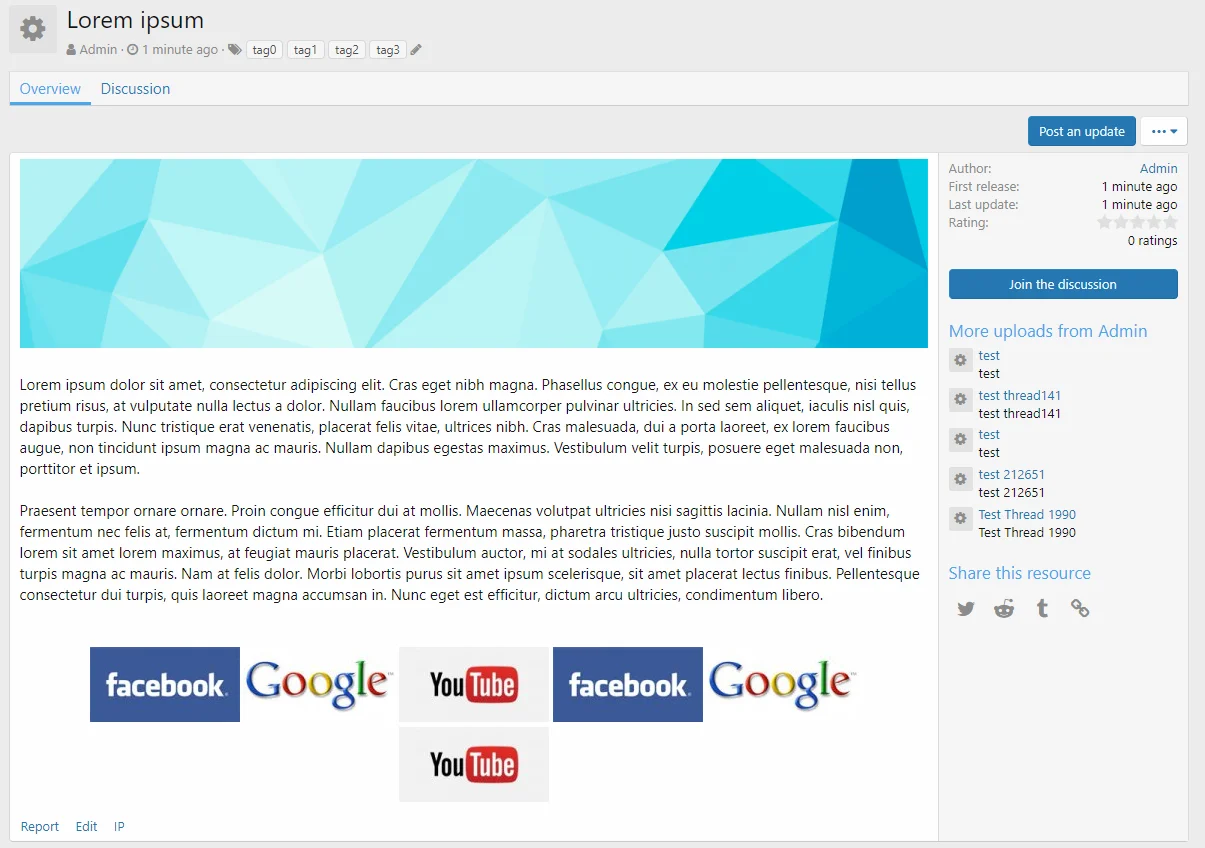Open the Admin author link in sidebar

tap(1158, 169)
